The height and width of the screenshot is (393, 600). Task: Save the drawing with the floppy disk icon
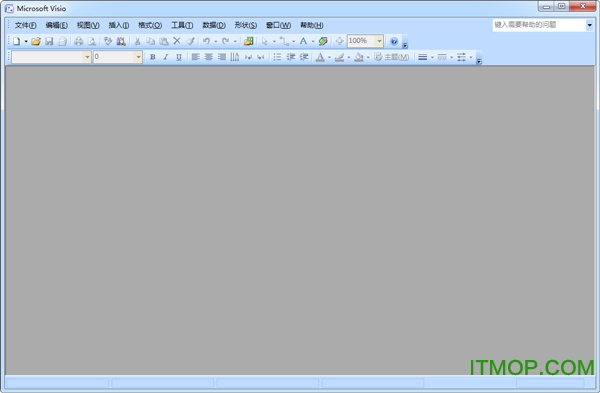pos(49,41)
